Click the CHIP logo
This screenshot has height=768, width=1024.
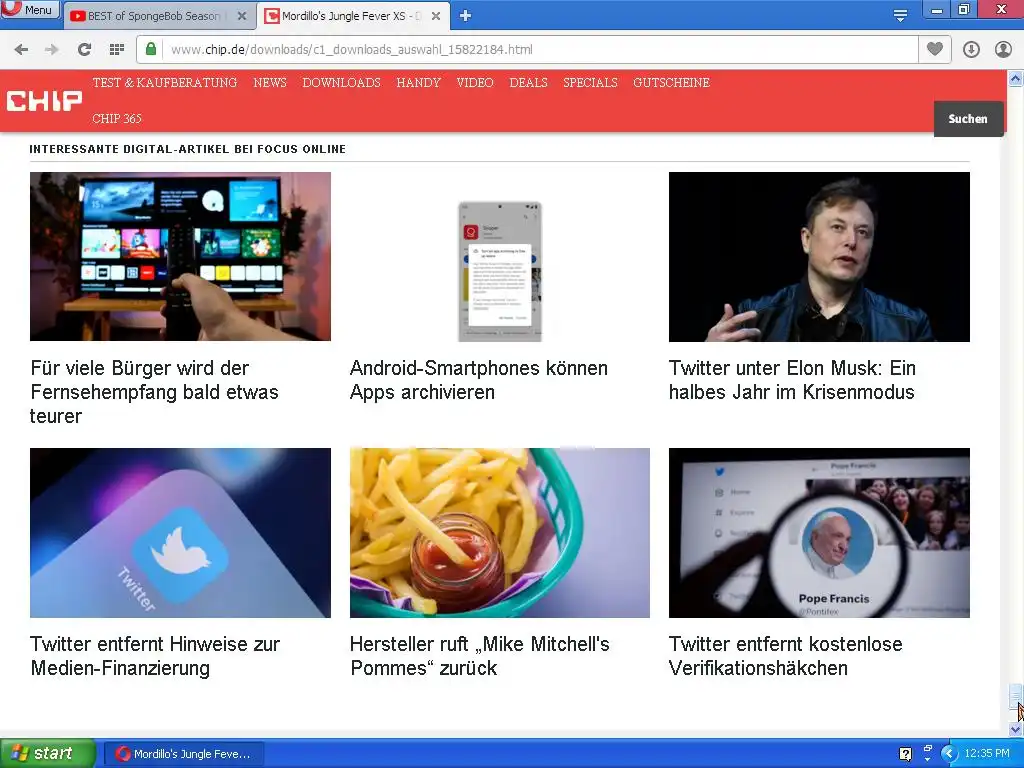(44, 101)
